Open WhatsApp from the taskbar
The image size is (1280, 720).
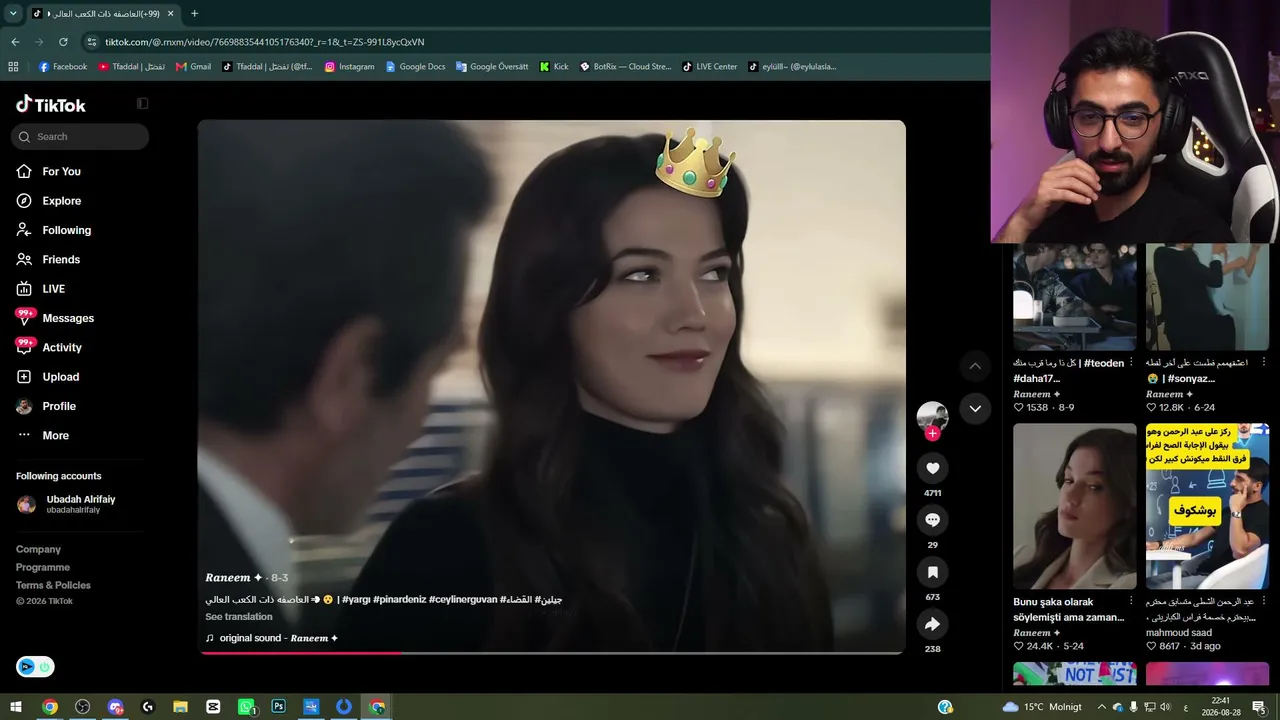(246, 707)
